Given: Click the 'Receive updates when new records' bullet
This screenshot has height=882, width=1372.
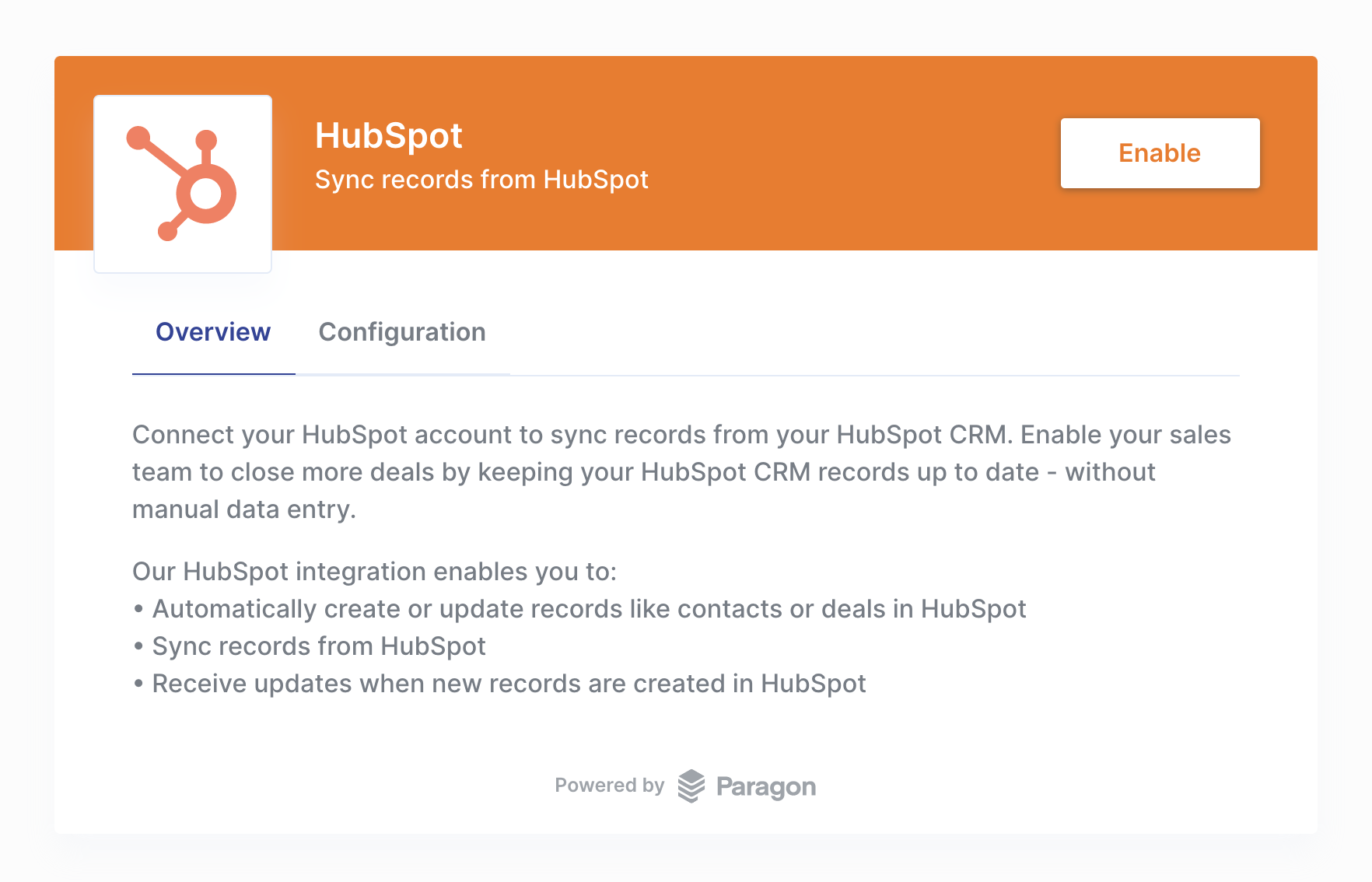Looking at the screenshot, I should click(x=499, y=684).
